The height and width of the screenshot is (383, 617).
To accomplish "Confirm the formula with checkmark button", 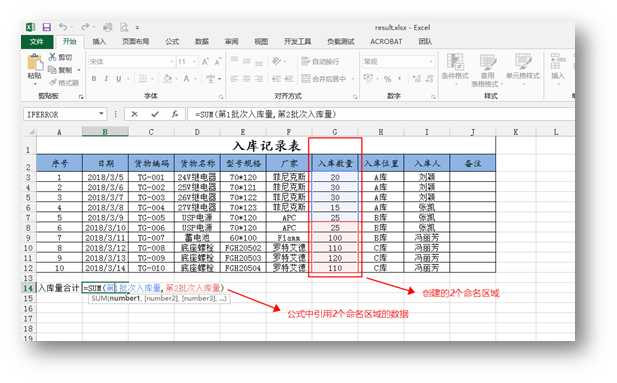I will point(155,114).
